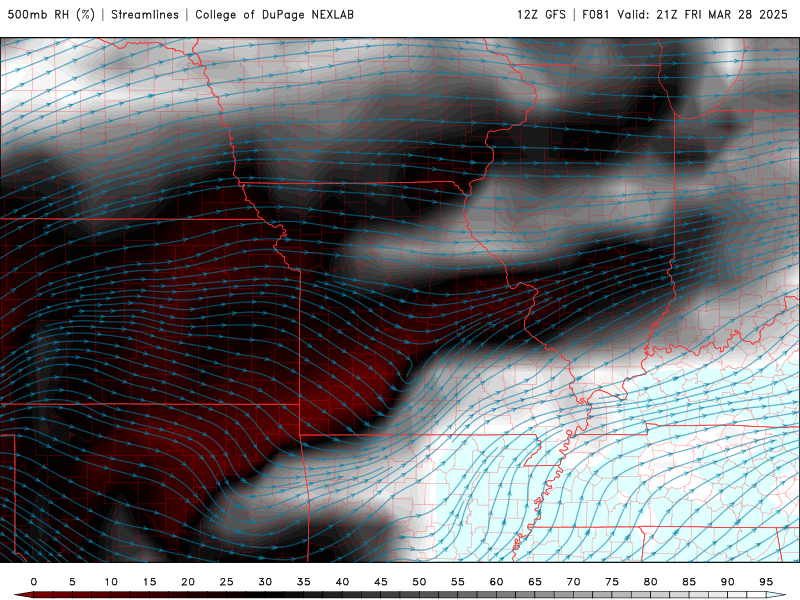Click the gray colorbar swatch between 50 and 55
The width and height of the screenshot is (800, 600).
(439, 595)
